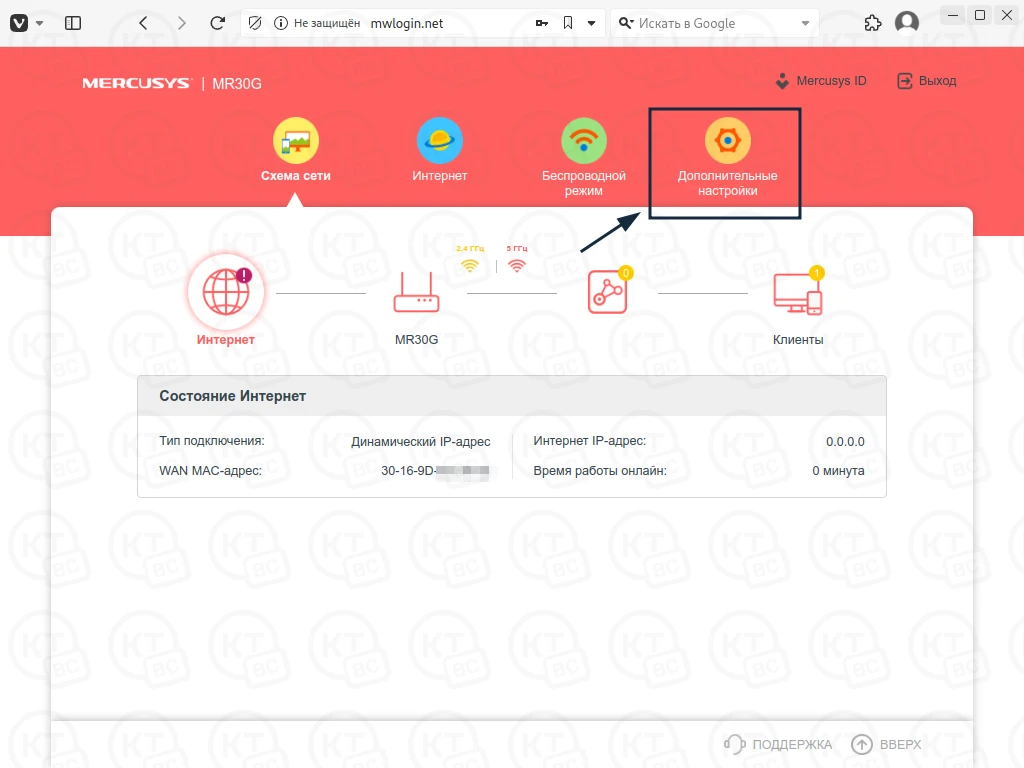This screenshot has width=1024, height=768.
Task: Focus the Искать в Google search field
Action: pos(715,24)
